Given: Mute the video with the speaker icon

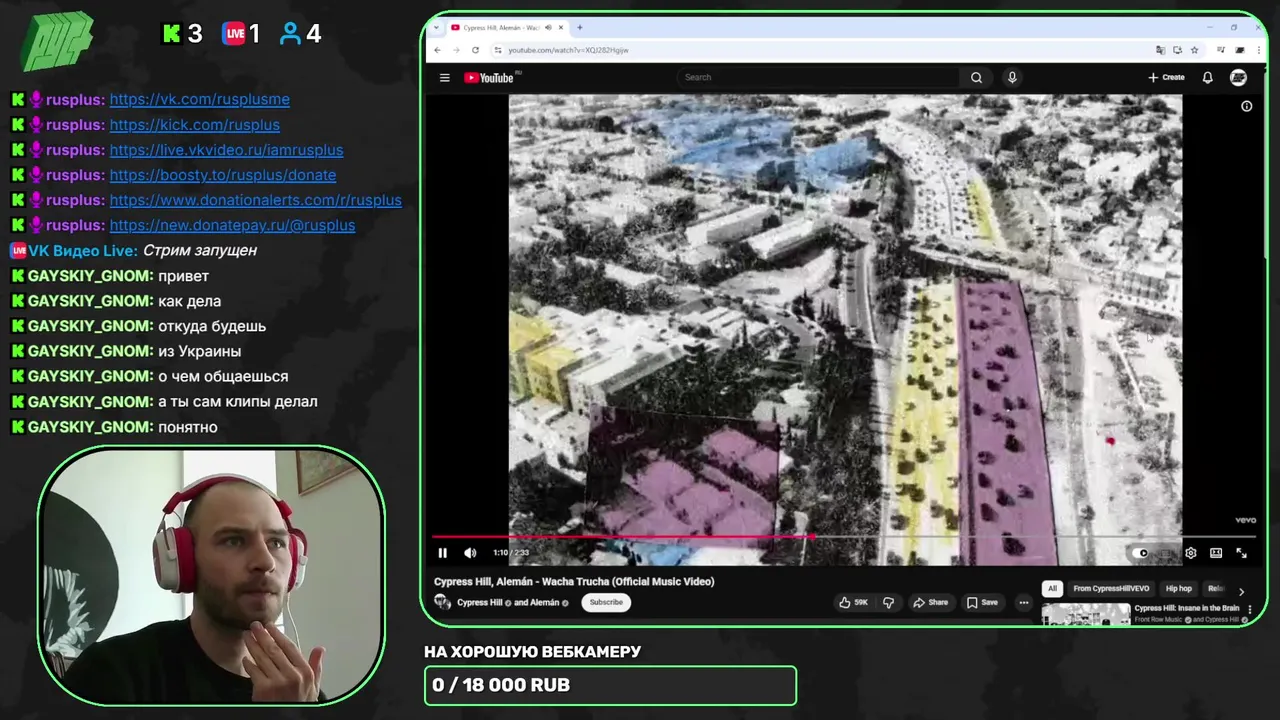Looking at the screenshot, I should [x=470, y=553].
